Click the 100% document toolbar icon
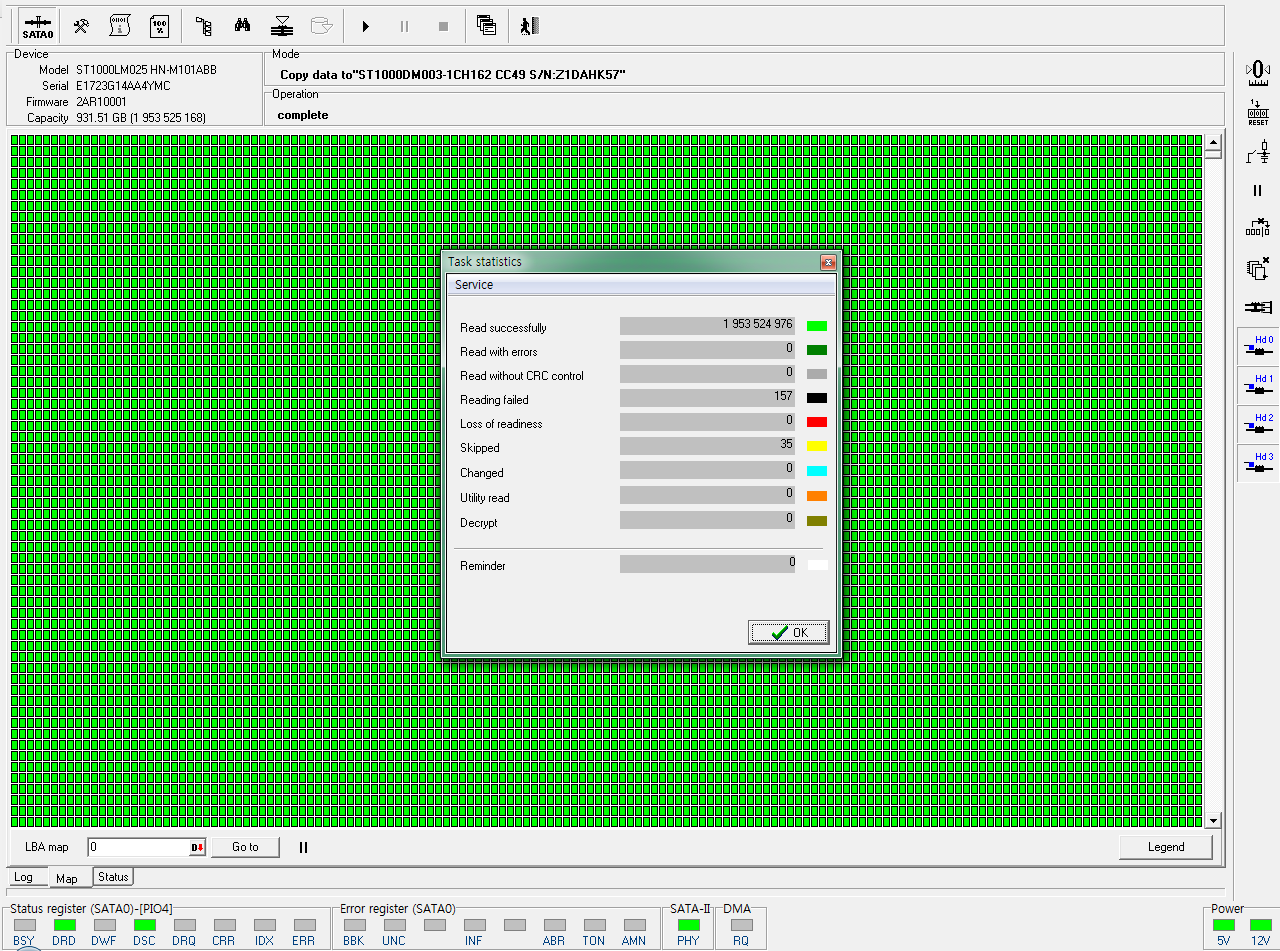Screen dimensions: 1280x951 [x=158, y=26]
